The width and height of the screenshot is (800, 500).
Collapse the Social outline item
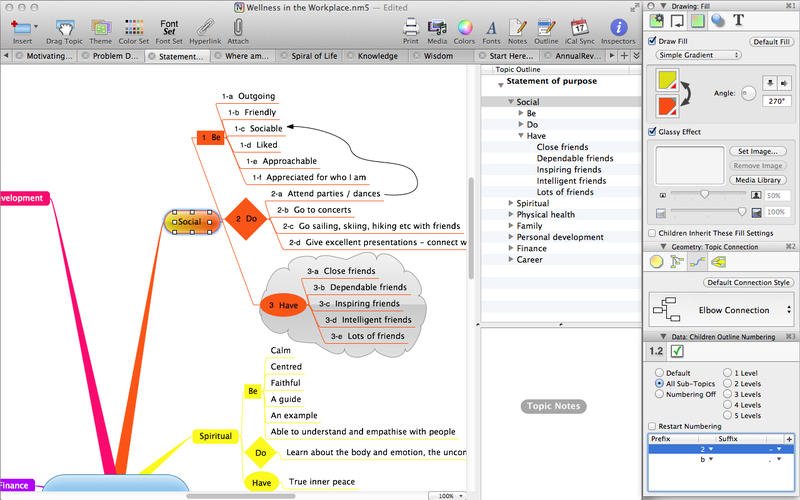510,102
